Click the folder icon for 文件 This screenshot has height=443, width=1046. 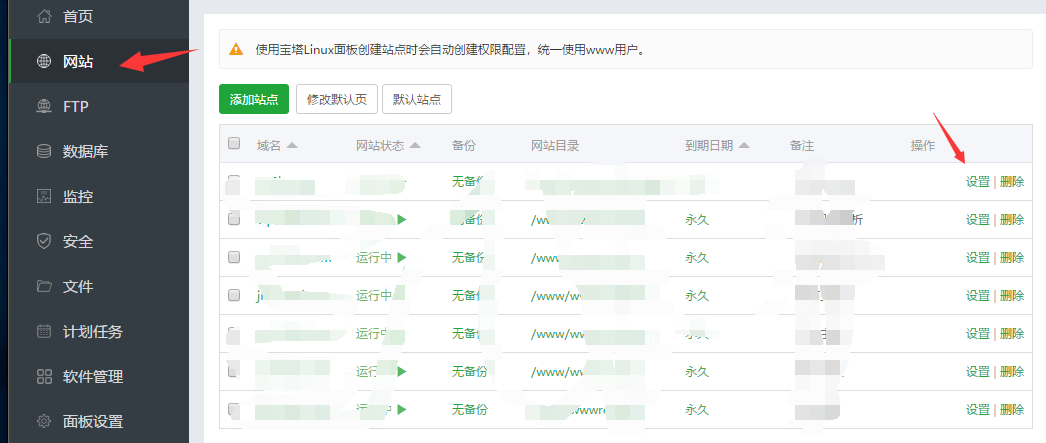click(43, 286)
